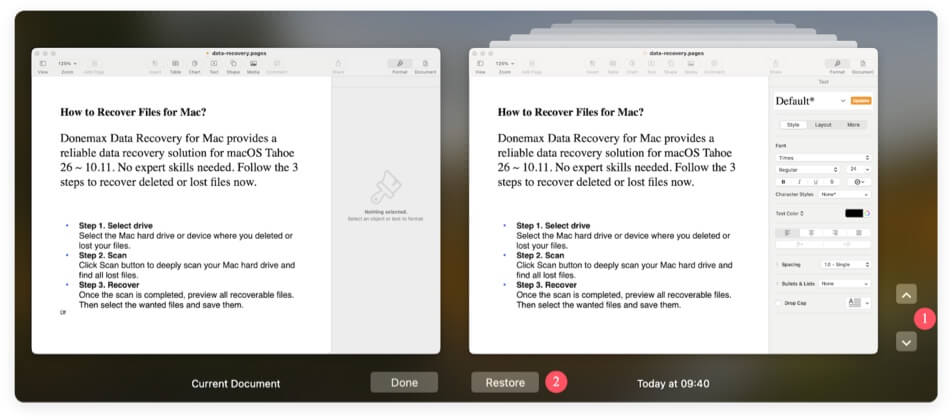Open the Text Color type selector

point(802,214)
